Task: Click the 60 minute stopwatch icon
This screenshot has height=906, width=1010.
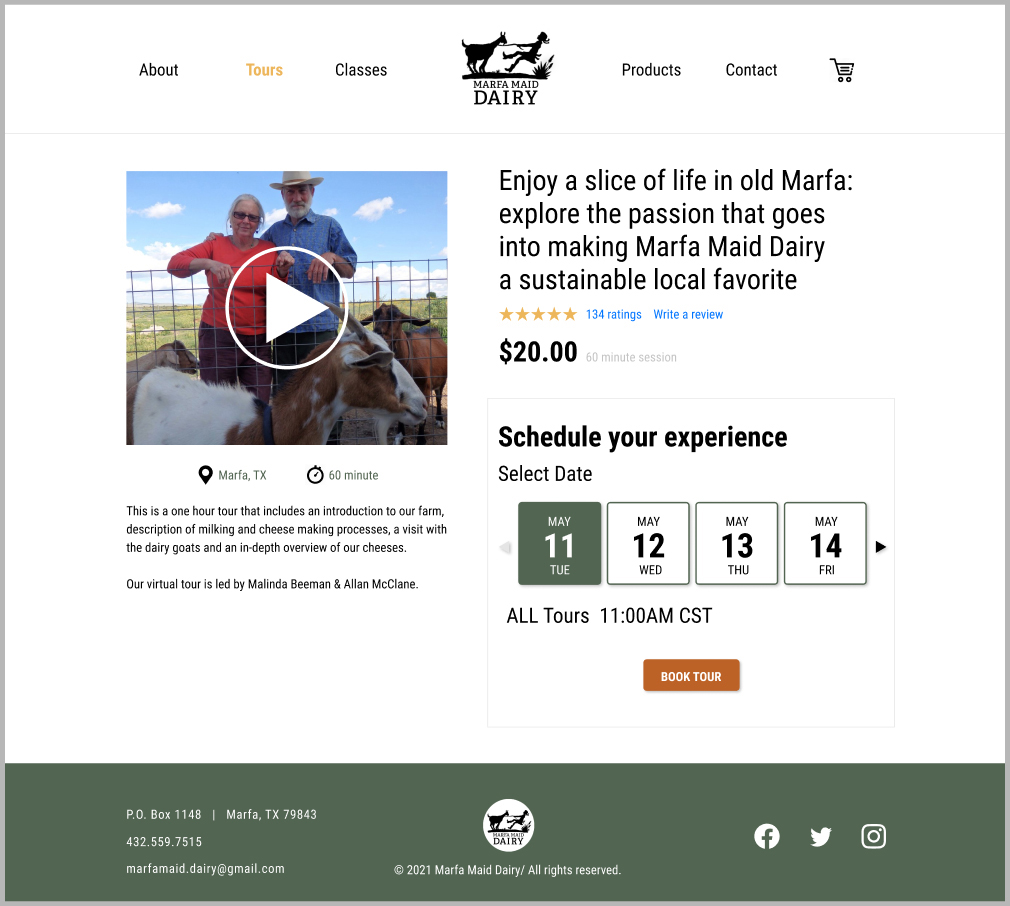Action: pyautogui.click(x=315, y=475)
